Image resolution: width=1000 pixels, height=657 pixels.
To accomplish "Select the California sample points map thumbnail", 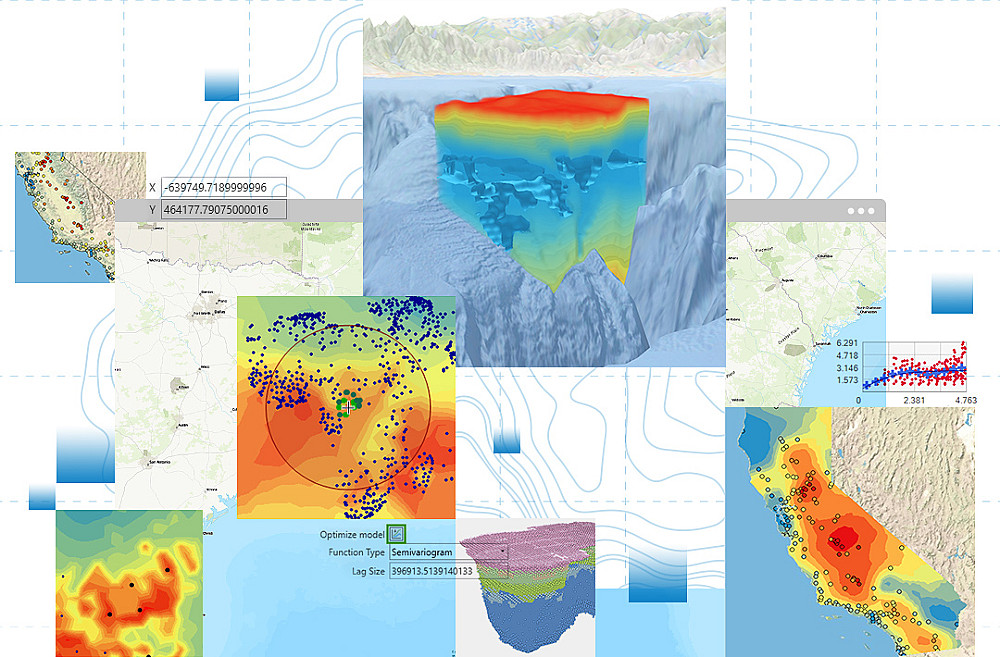I will [80, 217].
